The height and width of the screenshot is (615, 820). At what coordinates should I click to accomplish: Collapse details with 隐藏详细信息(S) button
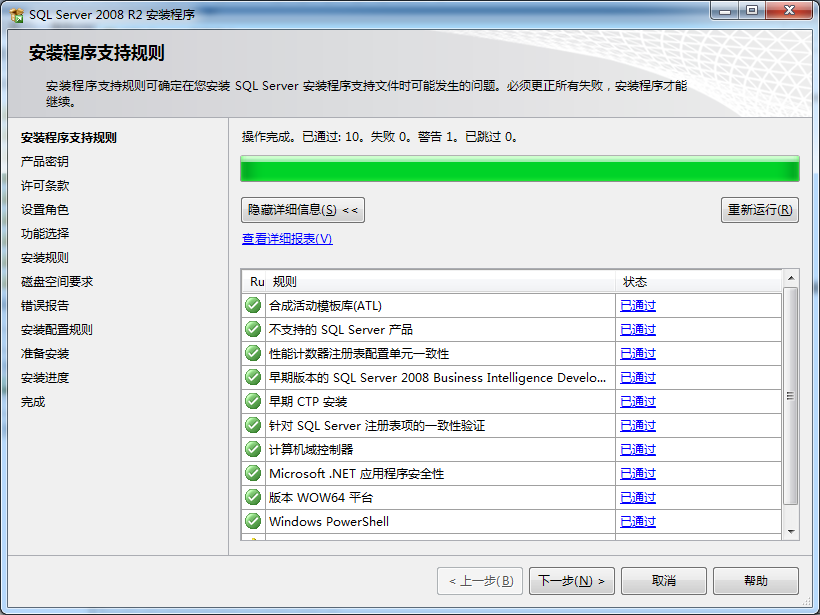click(x=303, y=210)
